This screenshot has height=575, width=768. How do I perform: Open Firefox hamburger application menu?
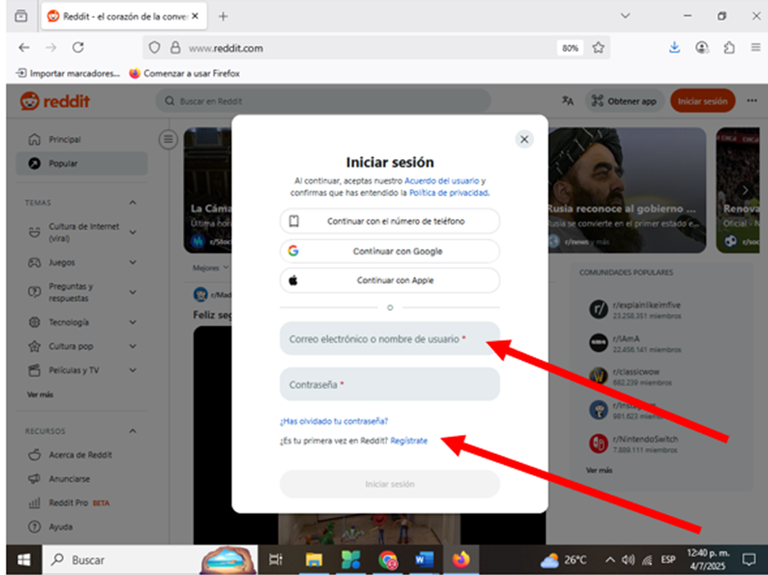click(x=756, y=48)
